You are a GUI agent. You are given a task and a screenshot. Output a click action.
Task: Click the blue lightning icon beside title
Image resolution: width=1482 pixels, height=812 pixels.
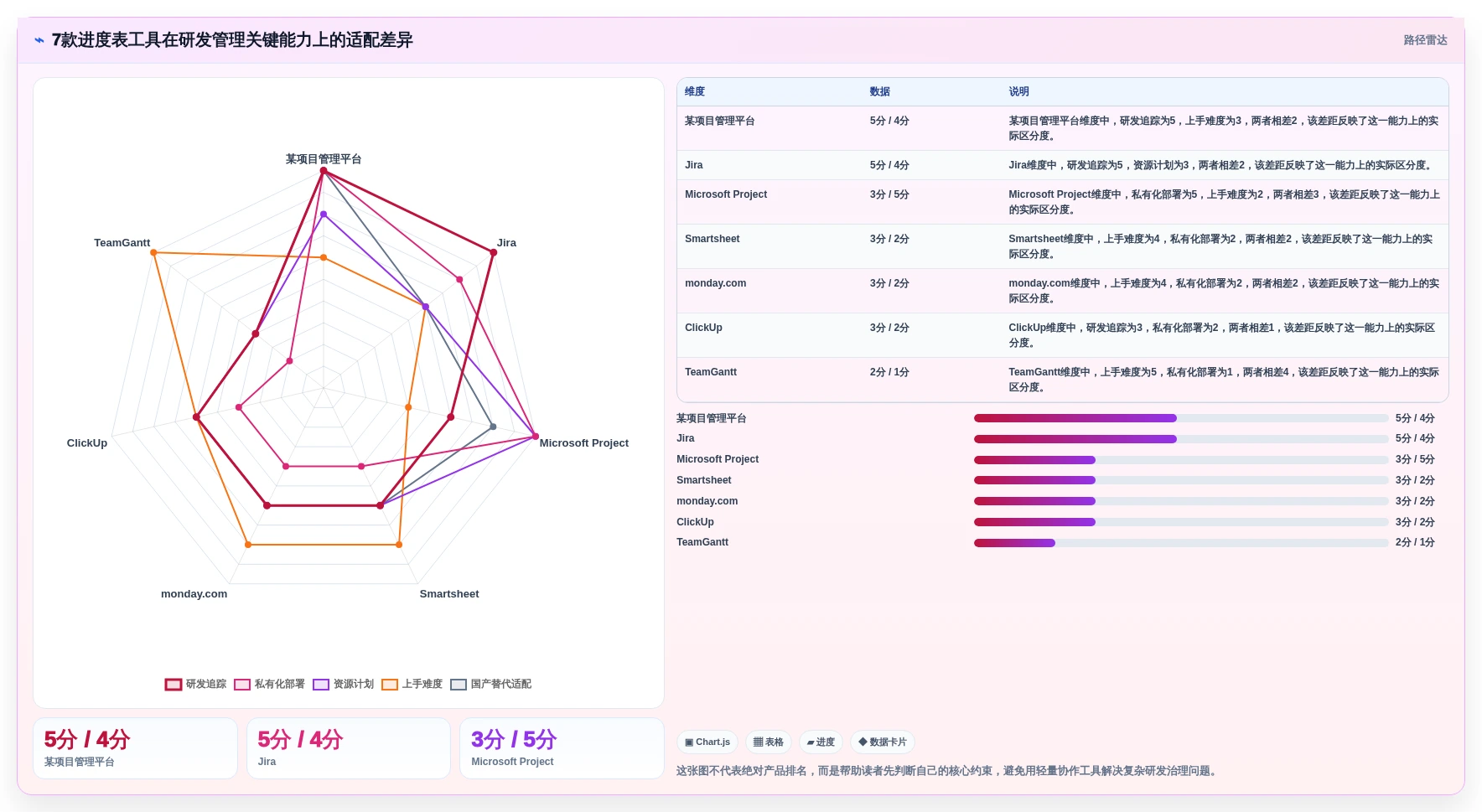(39, 40)
